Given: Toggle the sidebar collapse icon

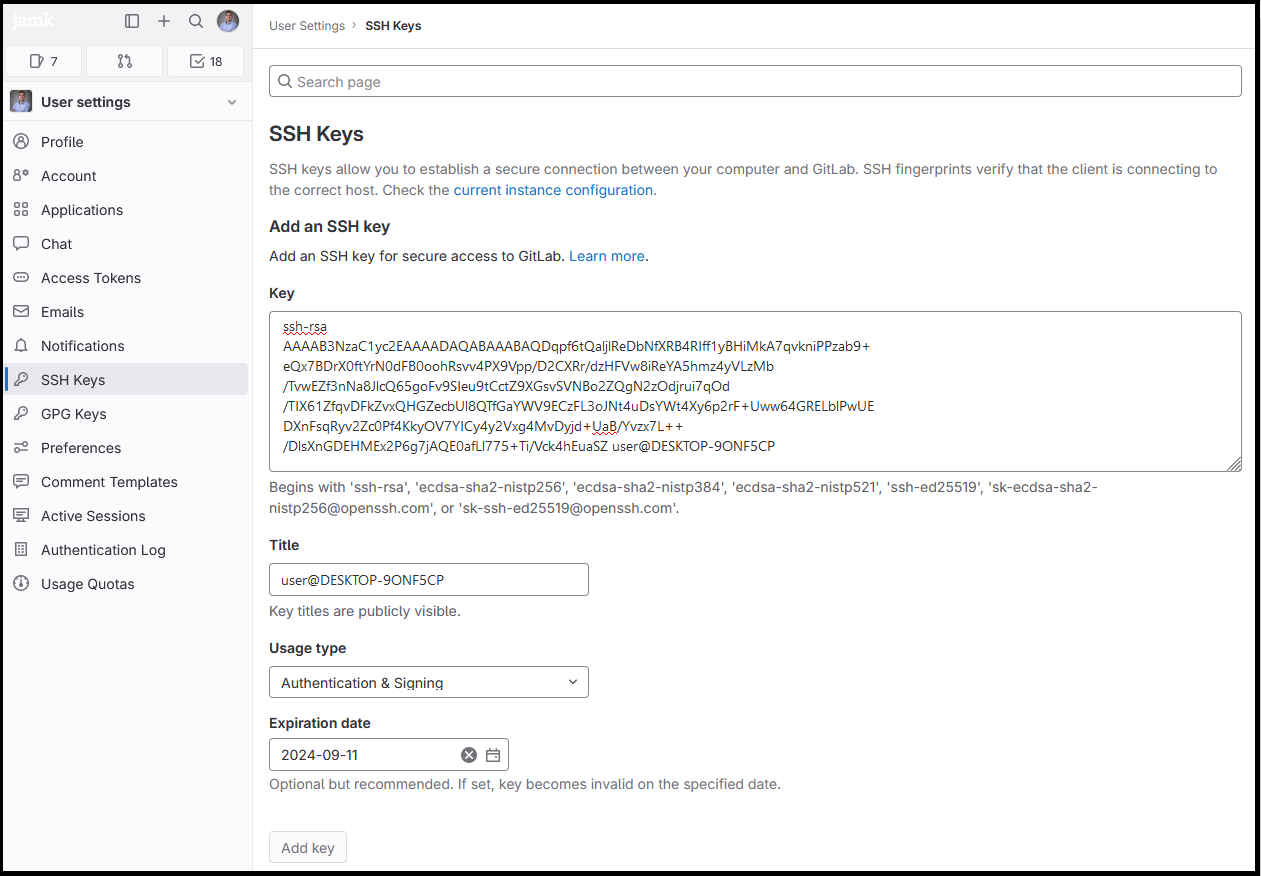Looking at the screenshot, I should (x=132, y=21).
